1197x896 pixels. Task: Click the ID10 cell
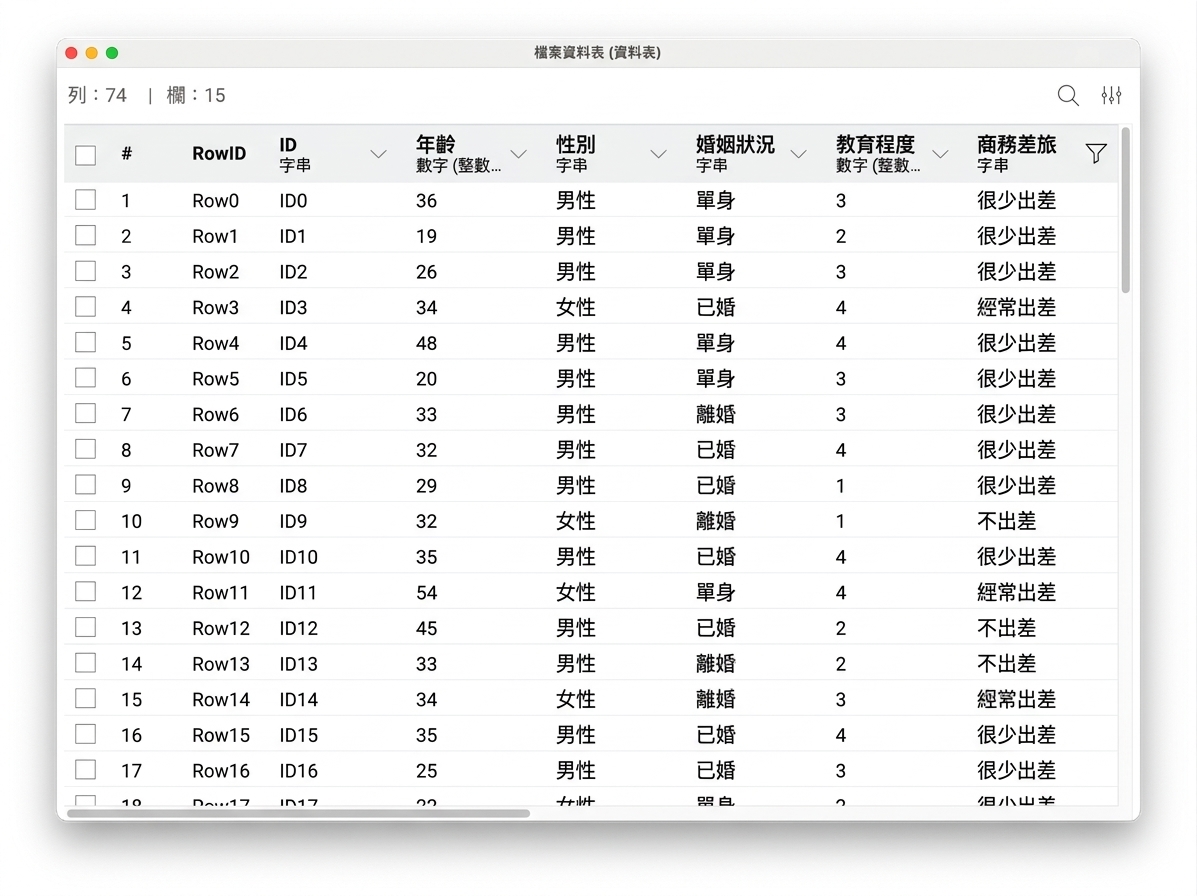[x=298, y=556]
